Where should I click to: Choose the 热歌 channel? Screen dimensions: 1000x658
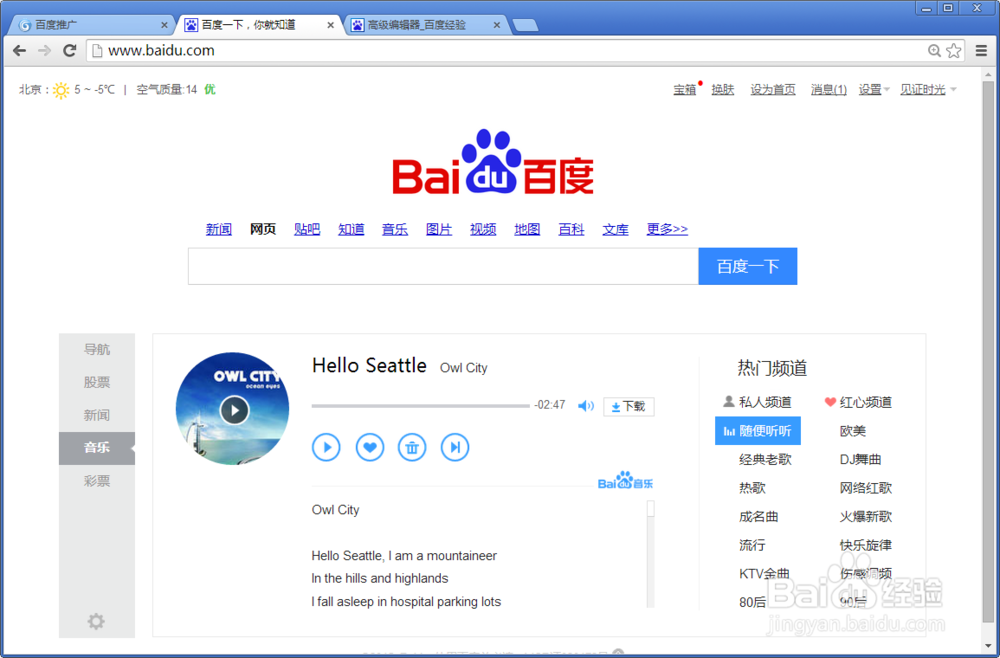[752, 488]
